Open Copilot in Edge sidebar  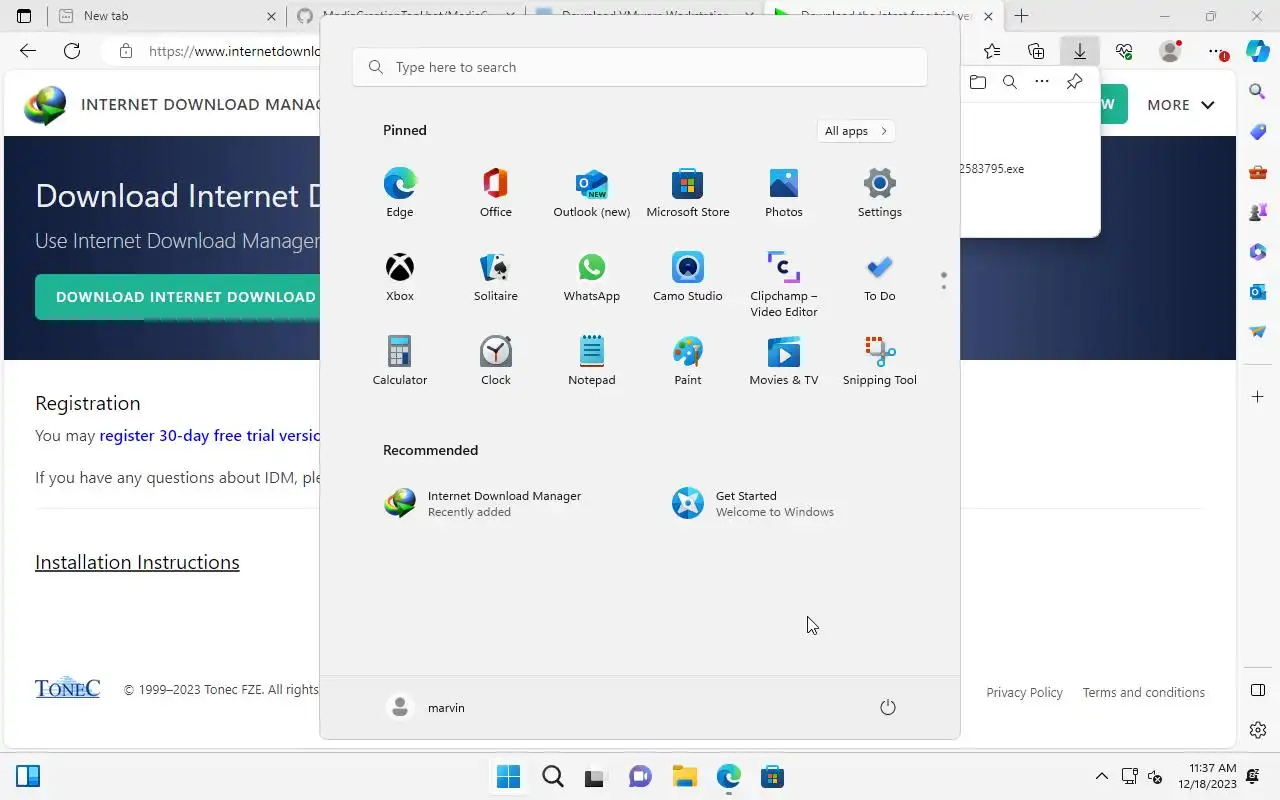1258,51
